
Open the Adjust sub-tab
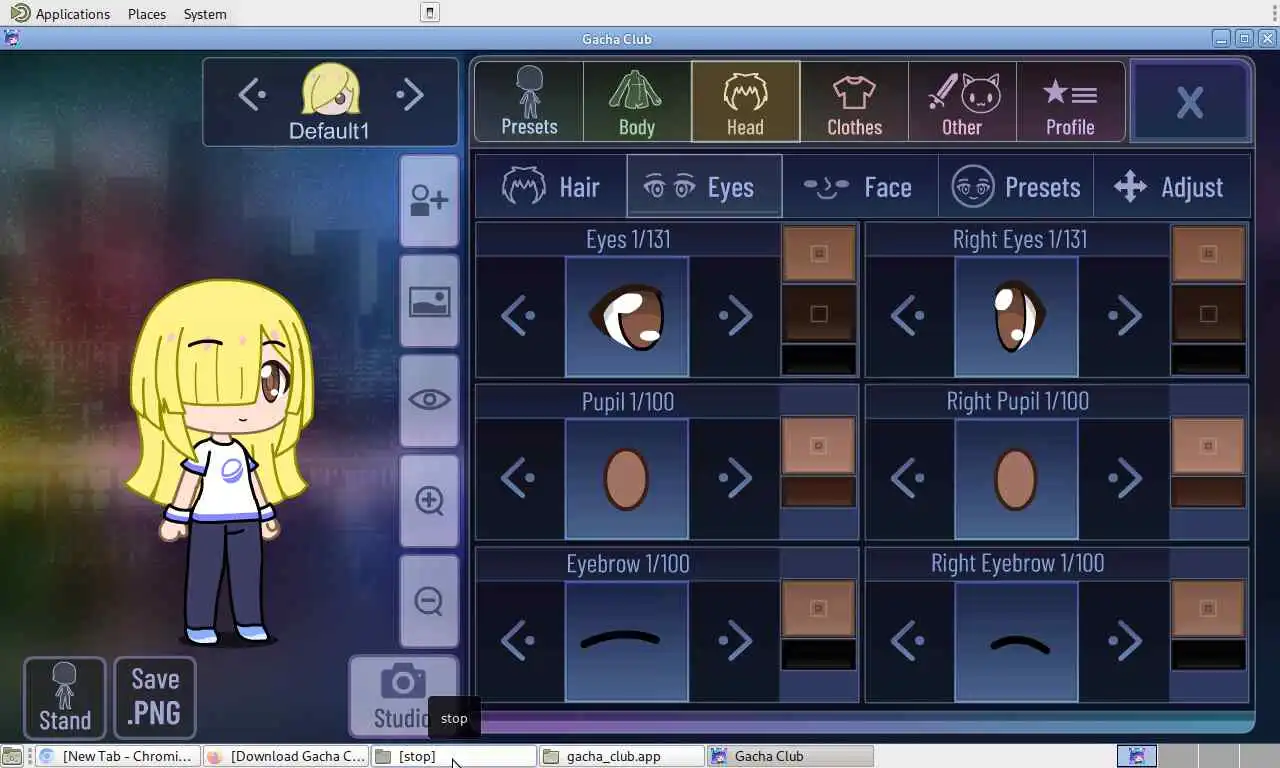pos(1171,187)
